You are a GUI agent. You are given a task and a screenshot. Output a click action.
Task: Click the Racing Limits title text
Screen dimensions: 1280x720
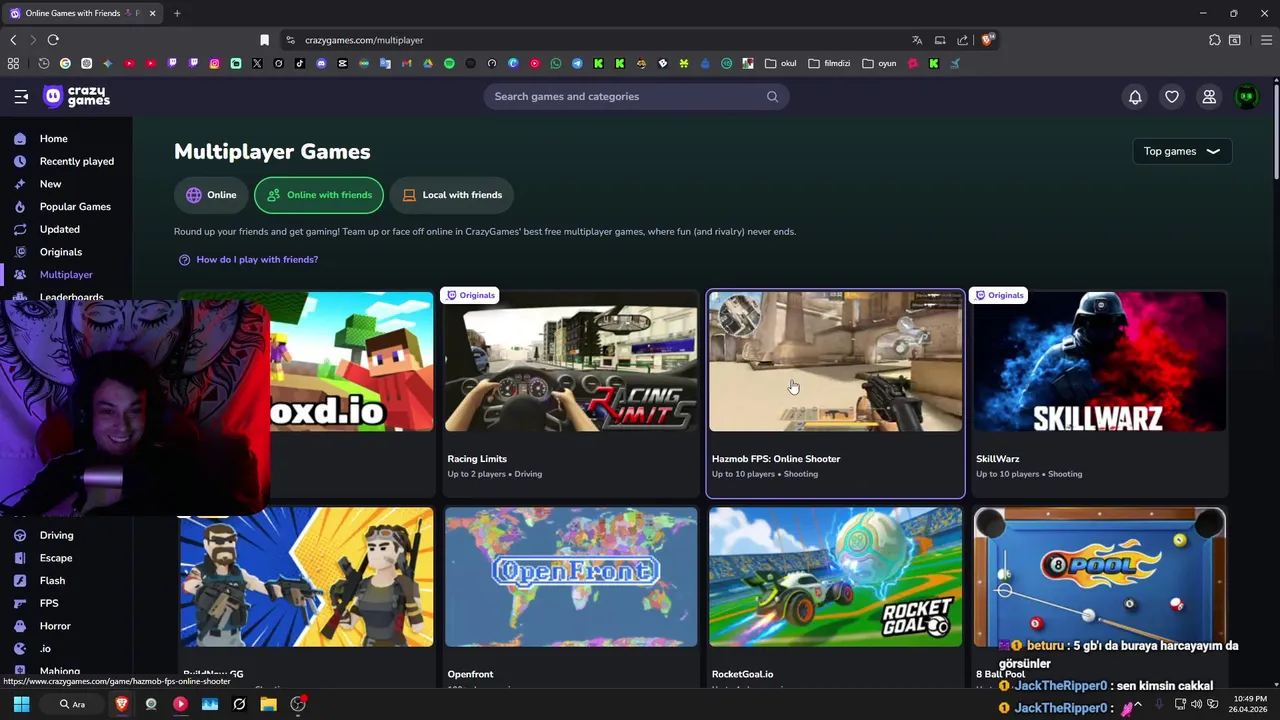477,459
